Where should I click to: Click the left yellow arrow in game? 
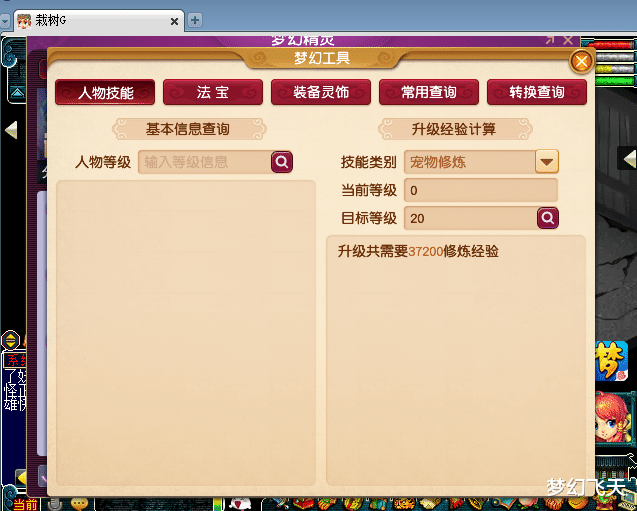[x=11, y=130]
